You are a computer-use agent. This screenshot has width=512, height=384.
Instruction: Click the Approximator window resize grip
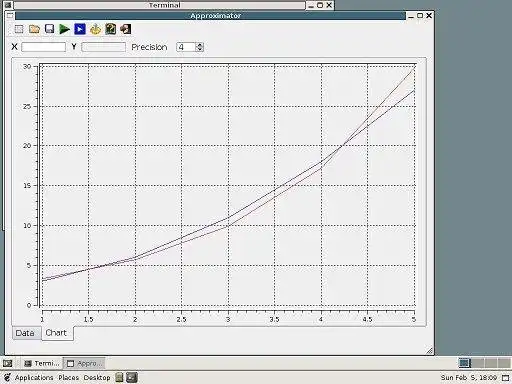(429, 350)
